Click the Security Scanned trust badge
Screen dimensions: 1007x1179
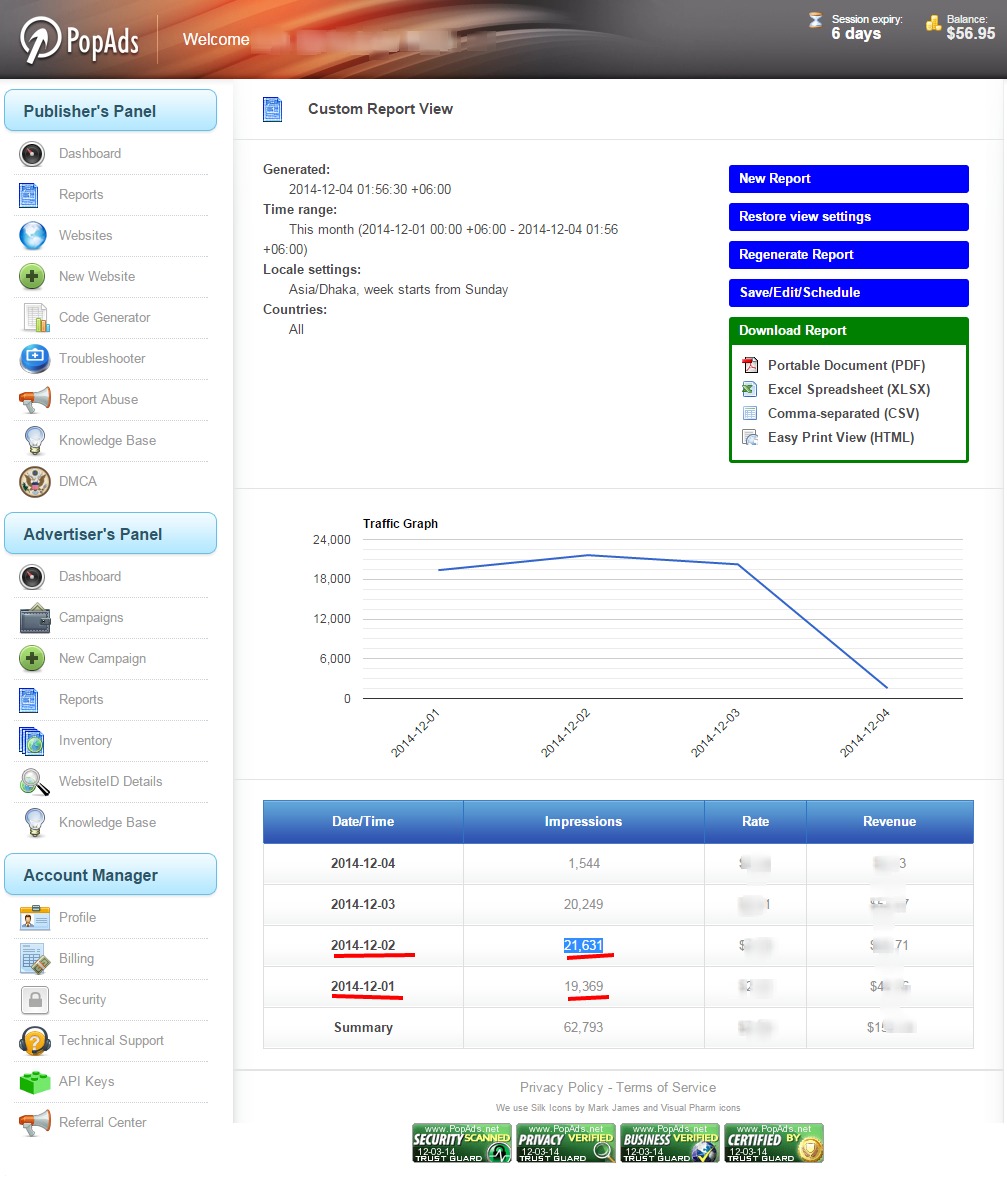(x=462, y=1144)
